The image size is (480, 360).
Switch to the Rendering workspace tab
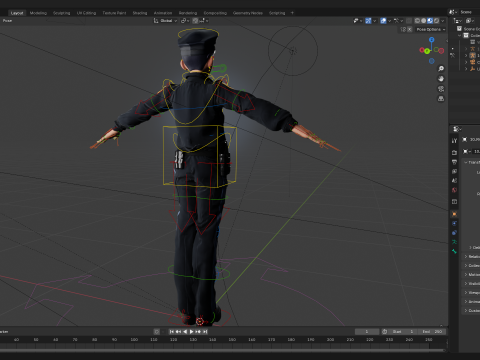(188, 13)
